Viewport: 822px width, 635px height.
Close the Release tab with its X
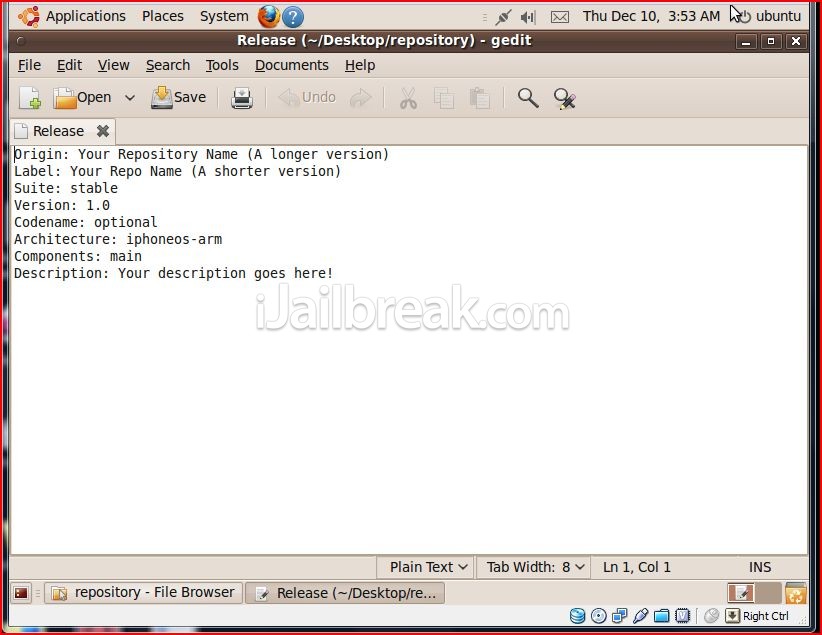point(103,131)
